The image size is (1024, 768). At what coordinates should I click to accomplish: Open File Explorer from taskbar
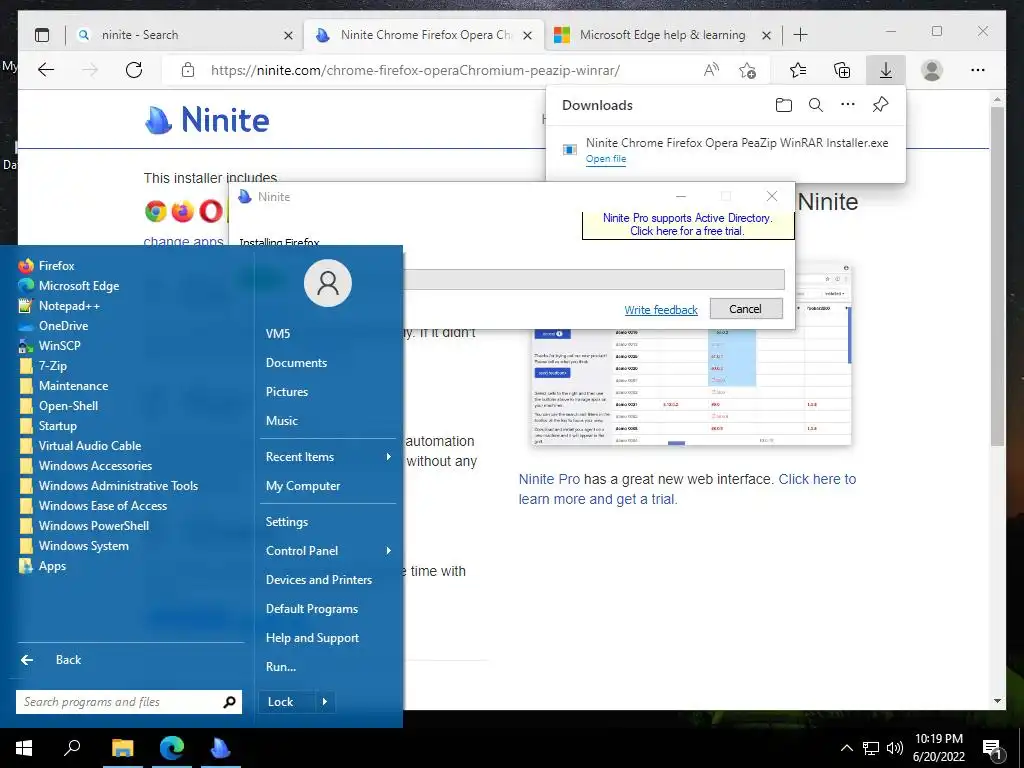(x=122, y=748)
